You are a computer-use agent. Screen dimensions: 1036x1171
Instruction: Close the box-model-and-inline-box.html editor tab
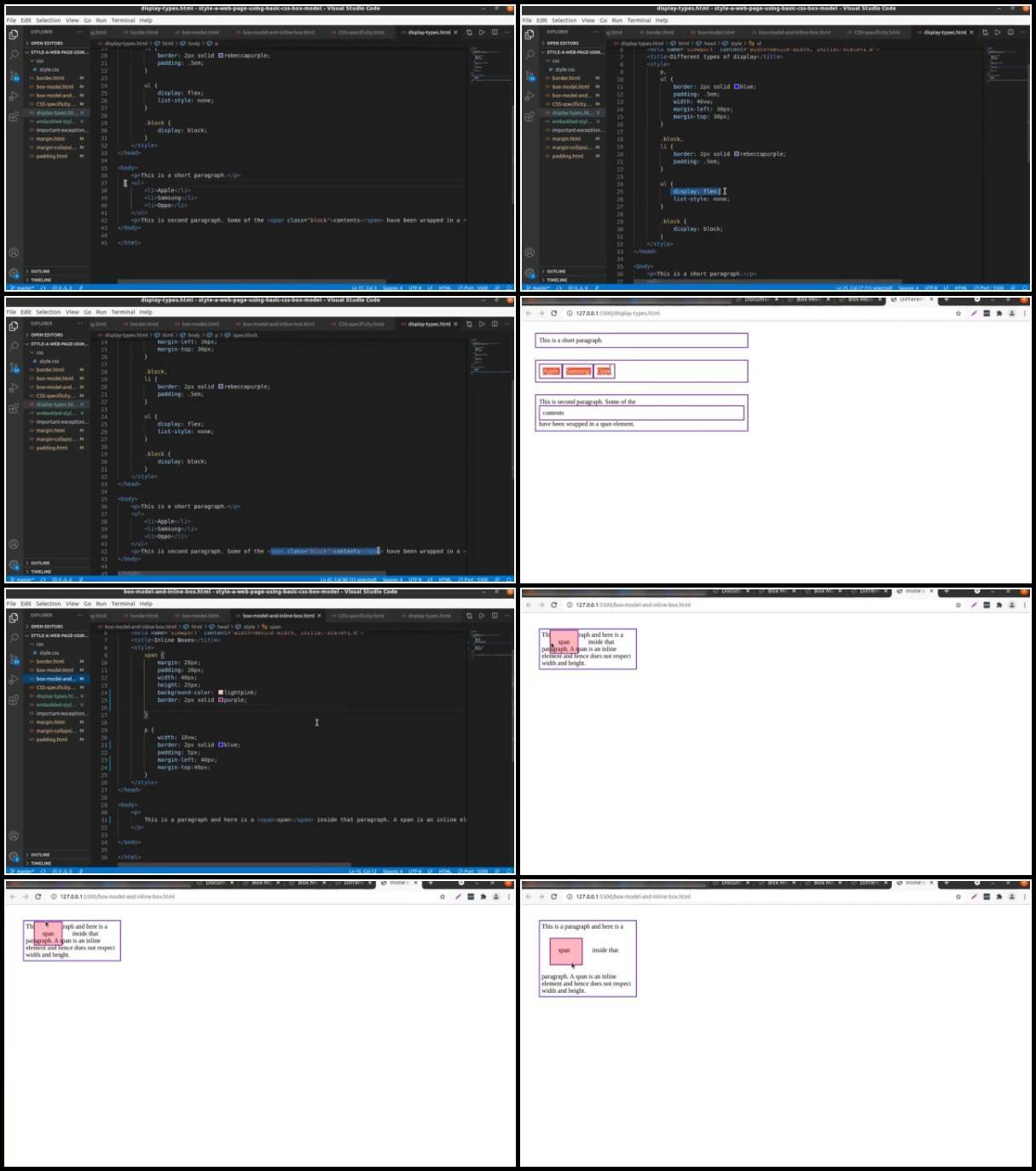[x=319, y=616]
